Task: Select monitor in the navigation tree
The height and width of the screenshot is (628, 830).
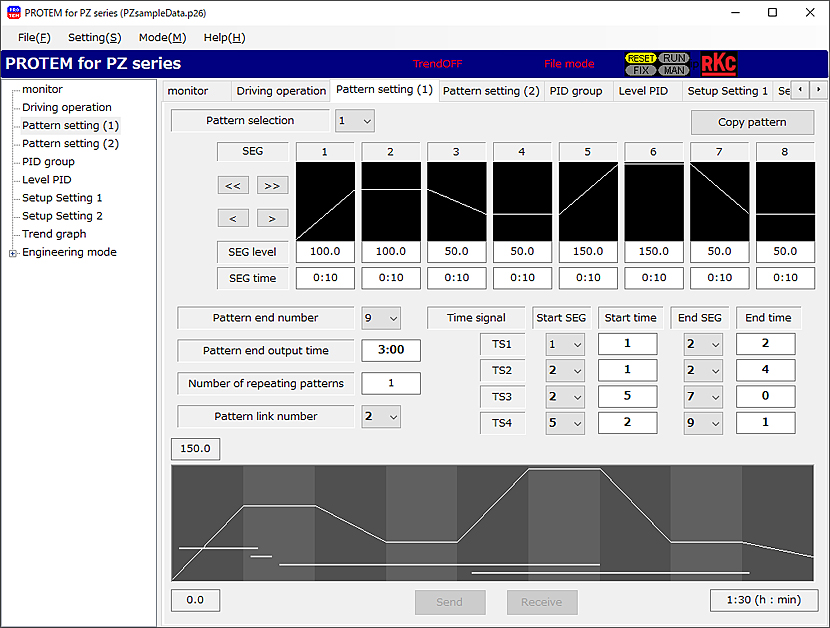Action: (x=42, y=89)
